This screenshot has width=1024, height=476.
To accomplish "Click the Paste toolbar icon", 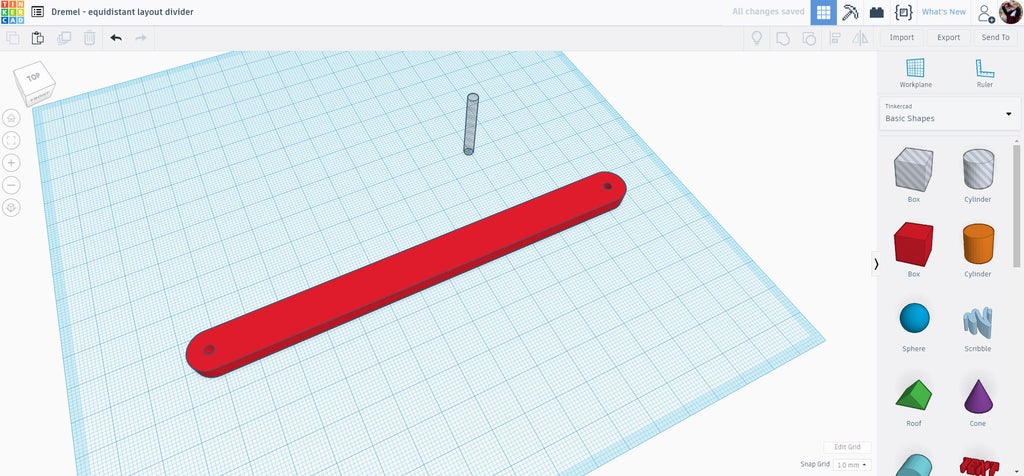I will click(38, 38).
